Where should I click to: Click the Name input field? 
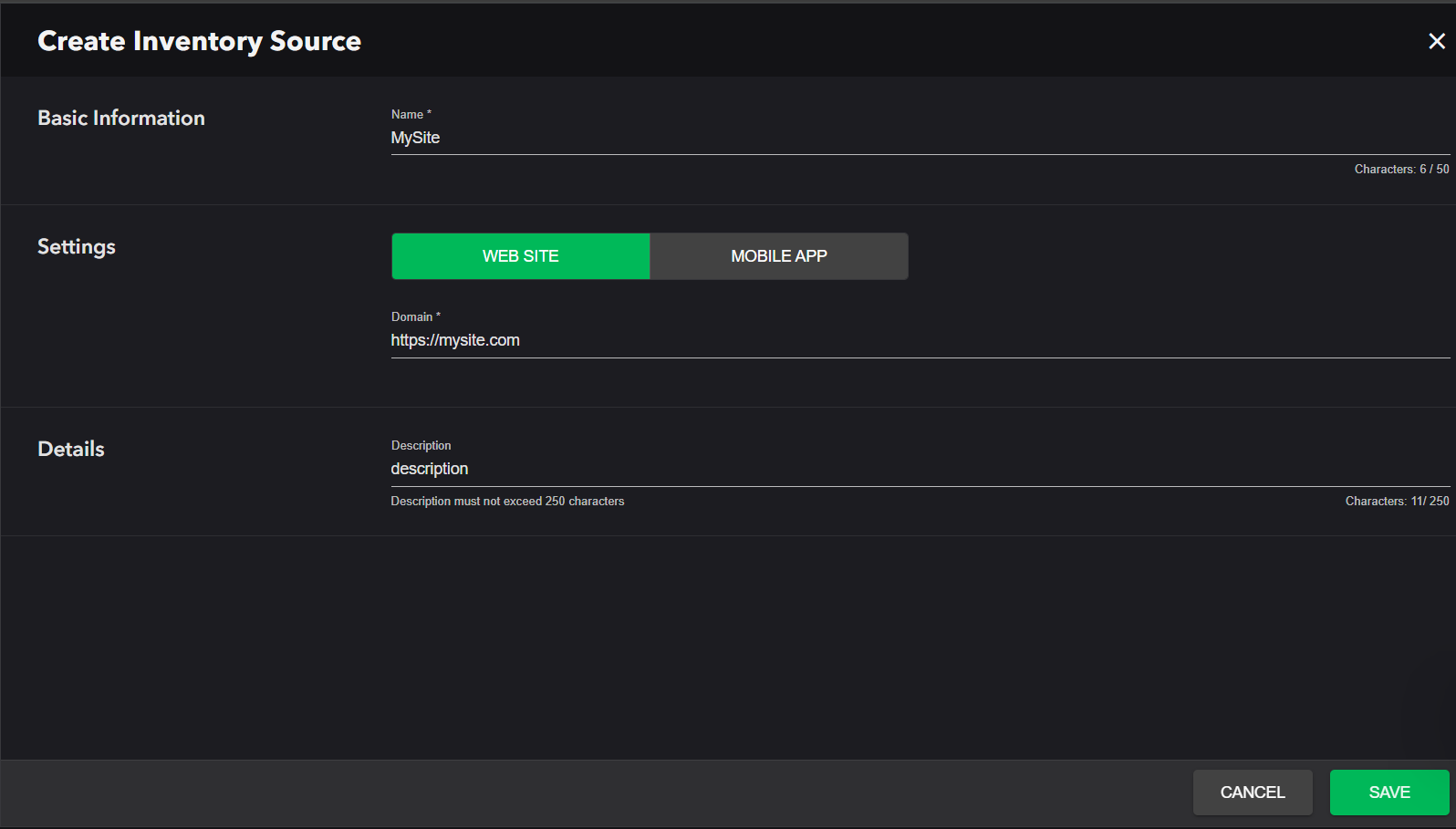coord(920,138)
